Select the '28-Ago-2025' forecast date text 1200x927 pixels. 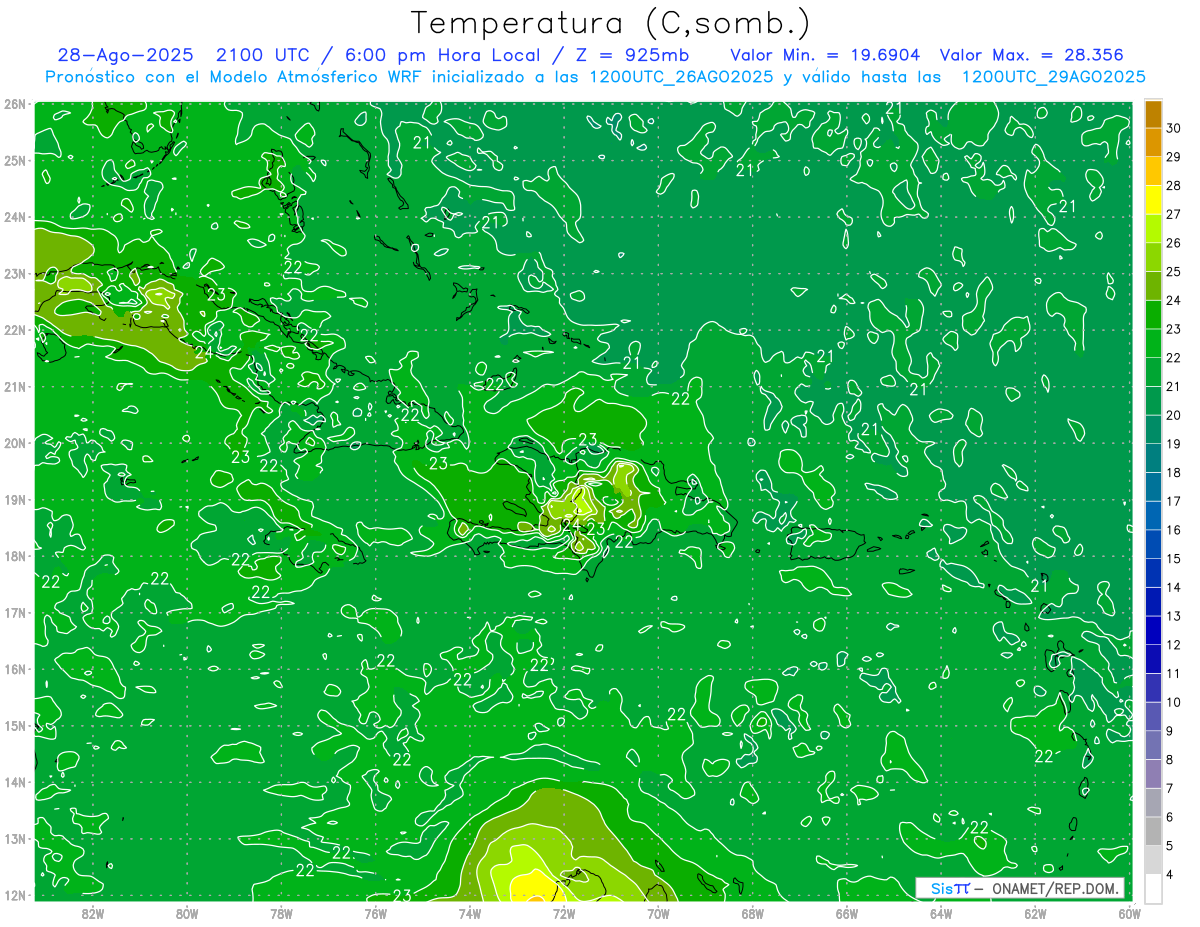pyautogui.click(x=125, y=55)
